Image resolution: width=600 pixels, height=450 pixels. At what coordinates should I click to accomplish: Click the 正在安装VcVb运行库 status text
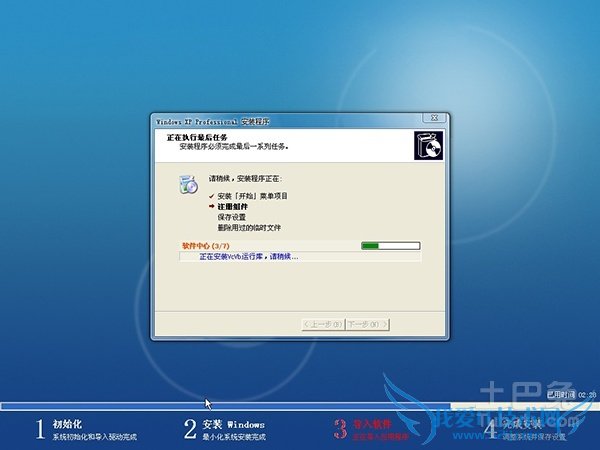coord(249,256)
